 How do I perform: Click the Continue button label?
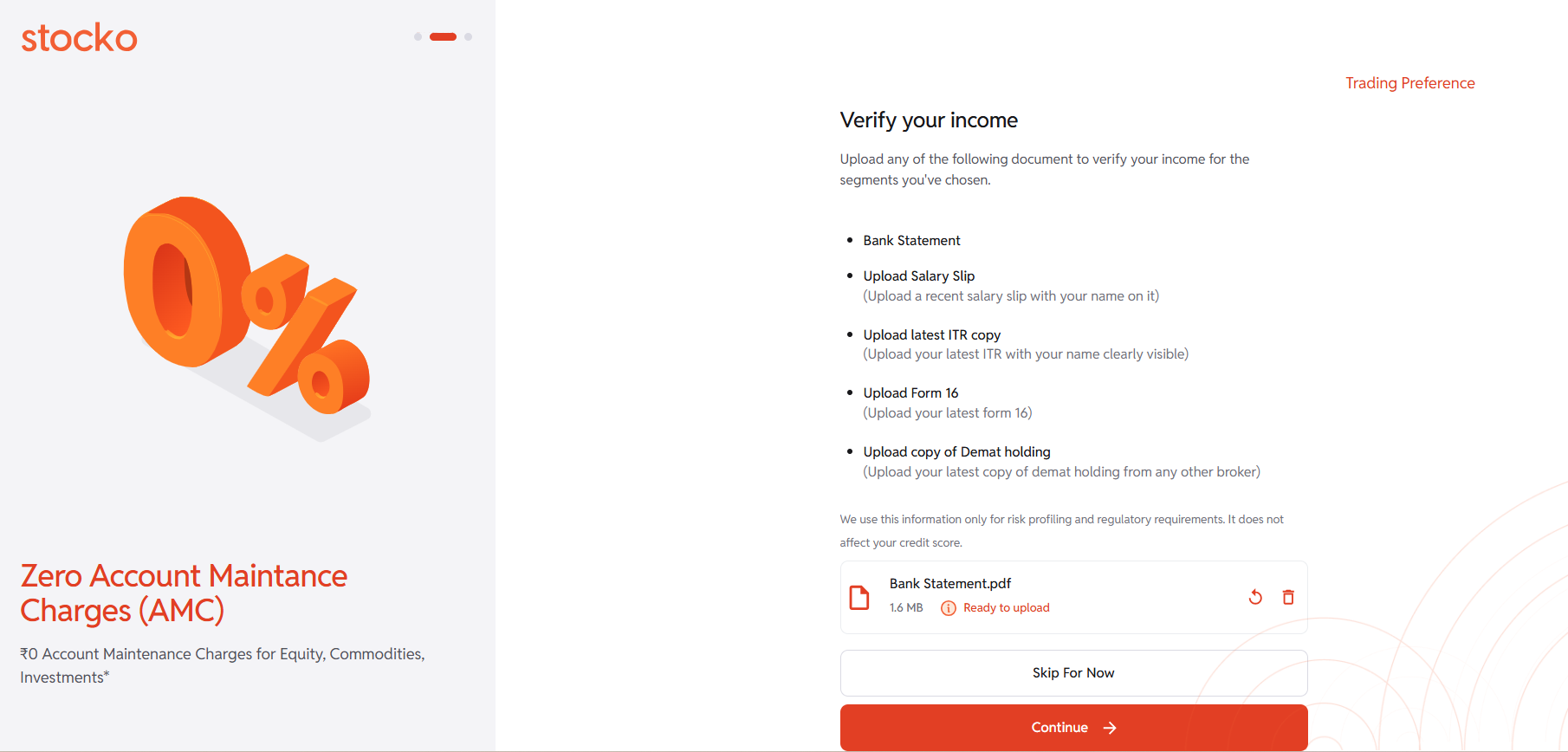click(1059, 728)
